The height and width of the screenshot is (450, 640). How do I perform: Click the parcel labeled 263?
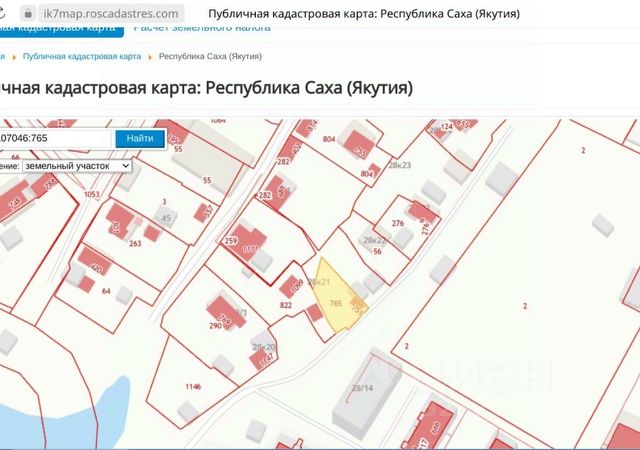pos(135,244)
